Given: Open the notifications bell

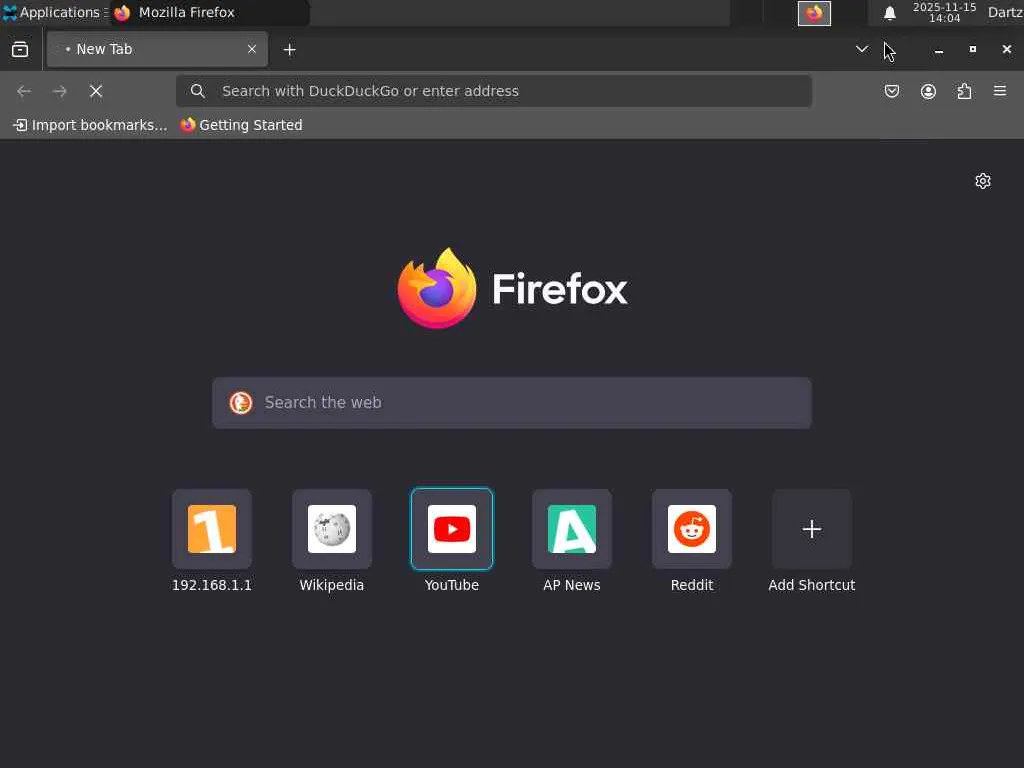Looking at the screenshot, I should point(889,13).
